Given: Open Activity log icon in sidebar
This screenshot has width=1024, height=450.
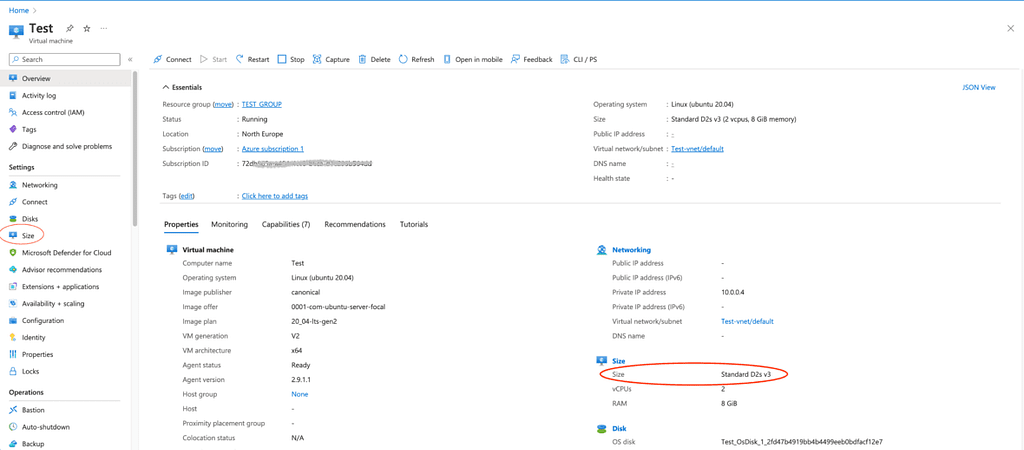Looking at the screenshot, I should [13, 95].
